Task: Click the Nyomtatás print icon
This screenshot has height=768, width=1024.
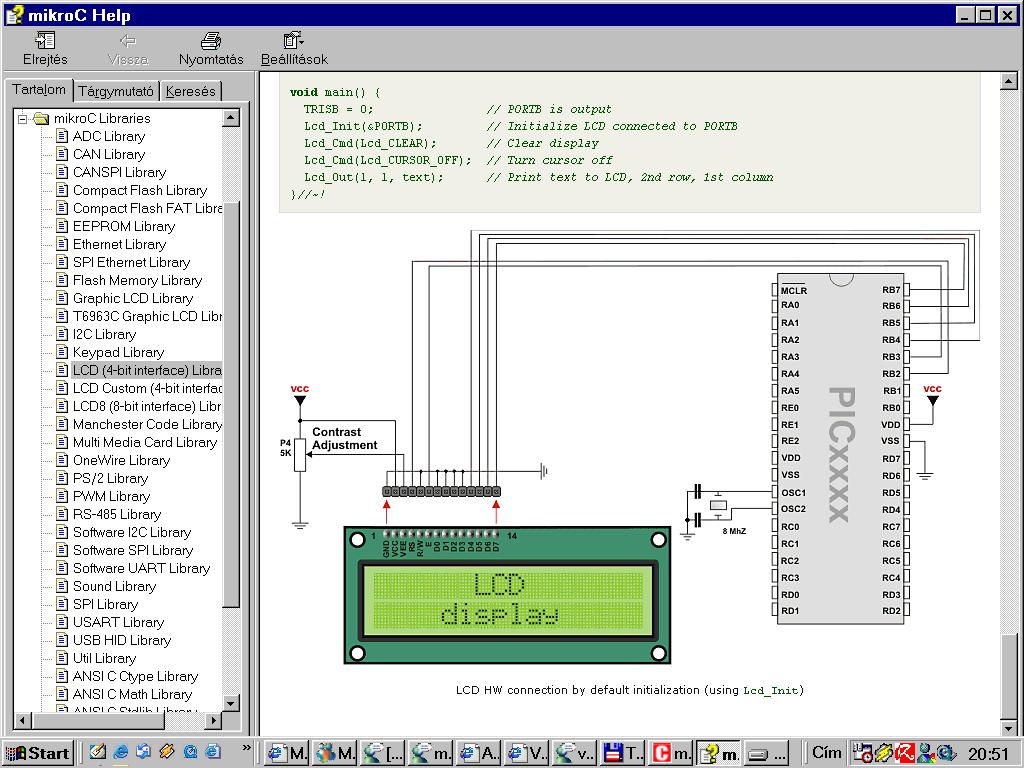Action: click(211, 41)
